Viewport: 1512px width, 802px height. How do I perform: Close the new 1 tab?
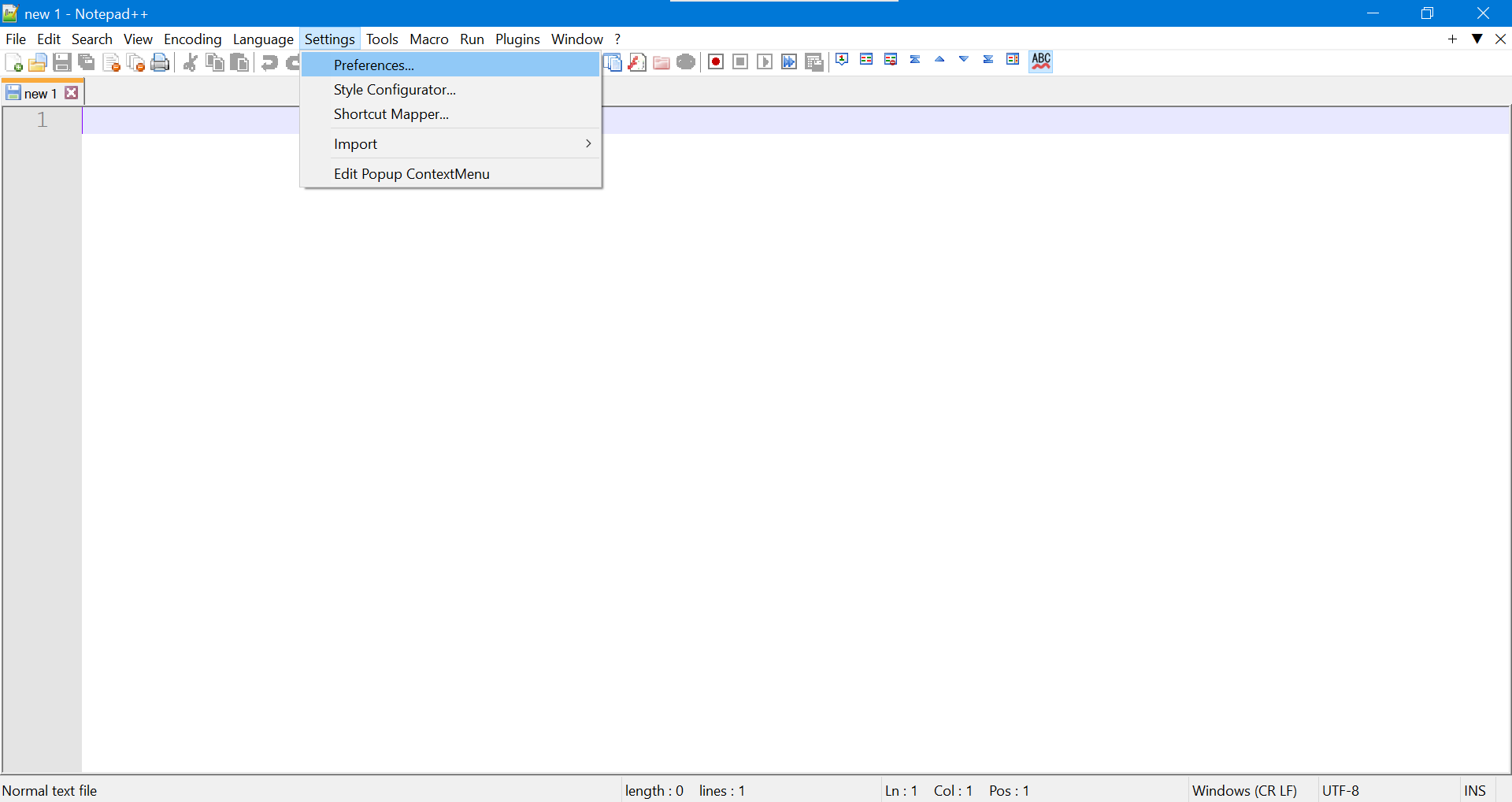pos(72,93)
